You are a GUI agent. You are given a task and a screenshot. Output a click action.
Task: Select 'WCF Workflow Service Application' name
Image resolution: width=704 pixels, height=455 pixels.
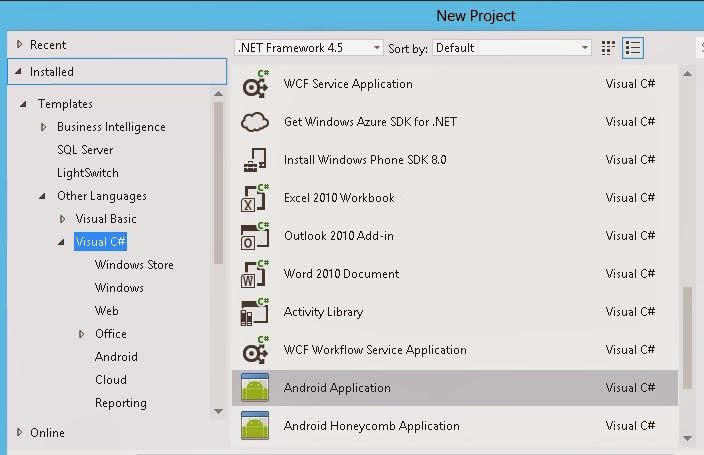tap(375, 350)
